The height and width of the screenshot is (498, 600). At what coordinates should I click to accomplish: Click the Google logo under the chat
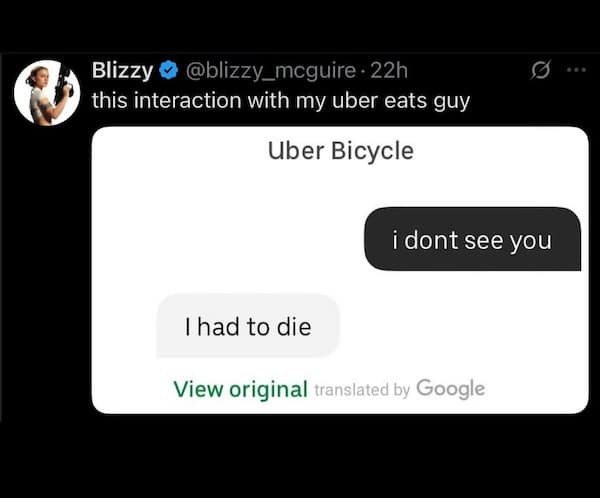pos(451,389)
